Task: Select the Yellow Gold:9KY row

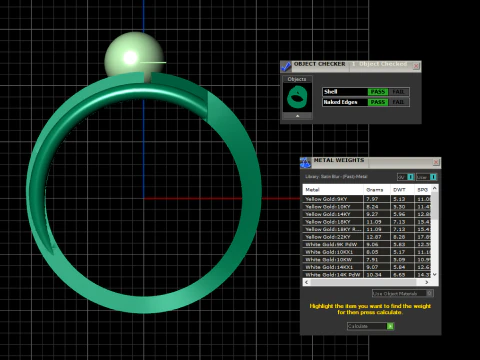Action: (x=367, y=199)
